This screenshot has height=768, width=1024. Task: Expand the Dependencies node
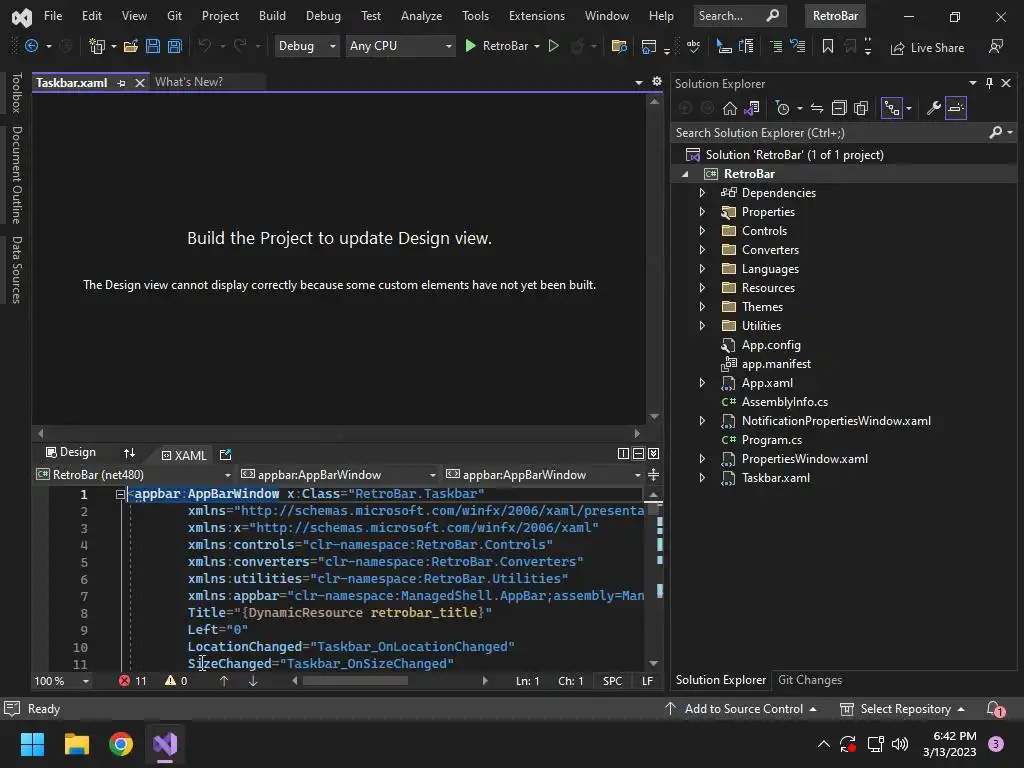click(x=702, y=193)
